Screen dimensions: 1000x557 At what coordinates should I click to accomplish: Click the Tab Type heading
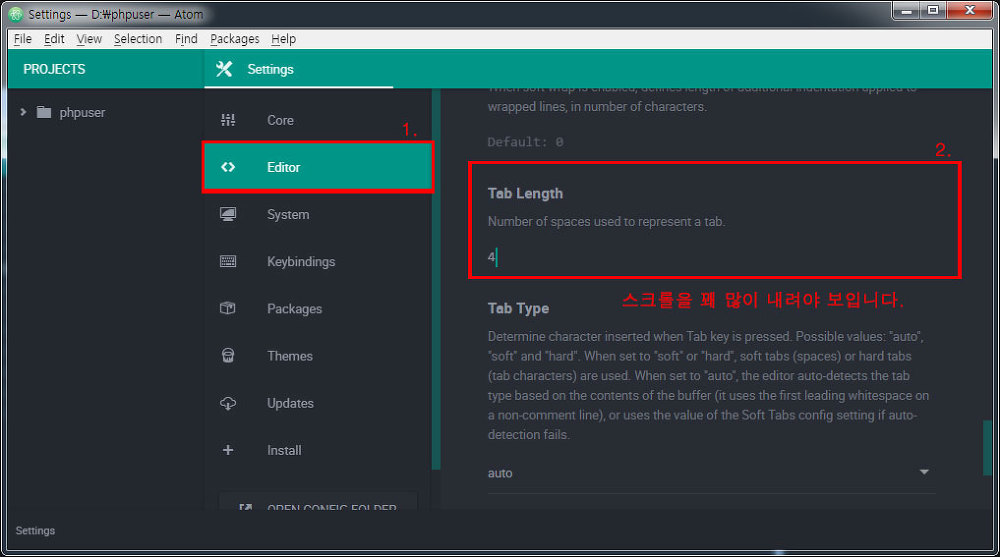(x=518, y=308)
